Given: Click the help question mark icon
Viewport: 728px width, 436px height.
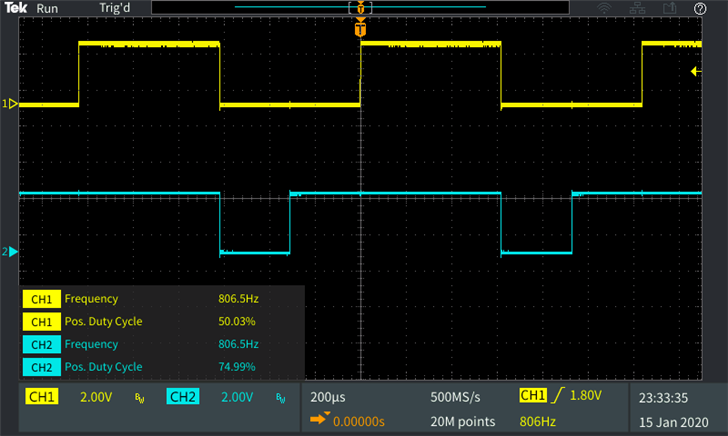Looking at the screenshot, I should point(700,8).
